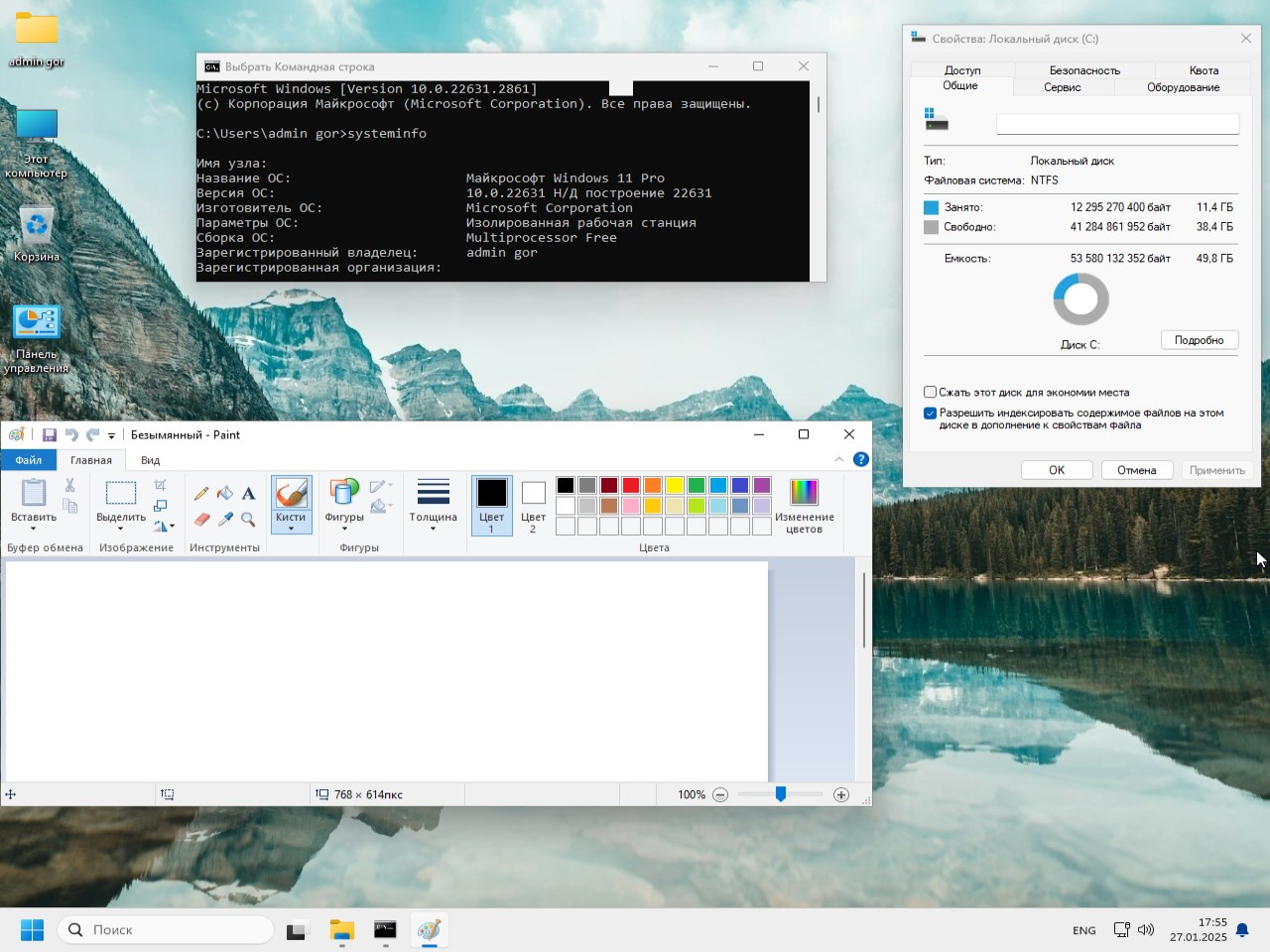Select the Color picker eyedropper tool
Viewport: 1270px width, 952px height.
(225, 519)
